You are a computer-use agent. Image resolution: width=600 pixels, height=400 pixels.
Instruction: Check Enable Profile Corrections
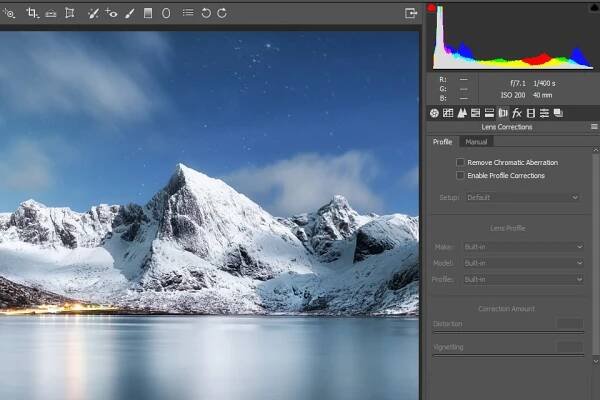point(460,175)
